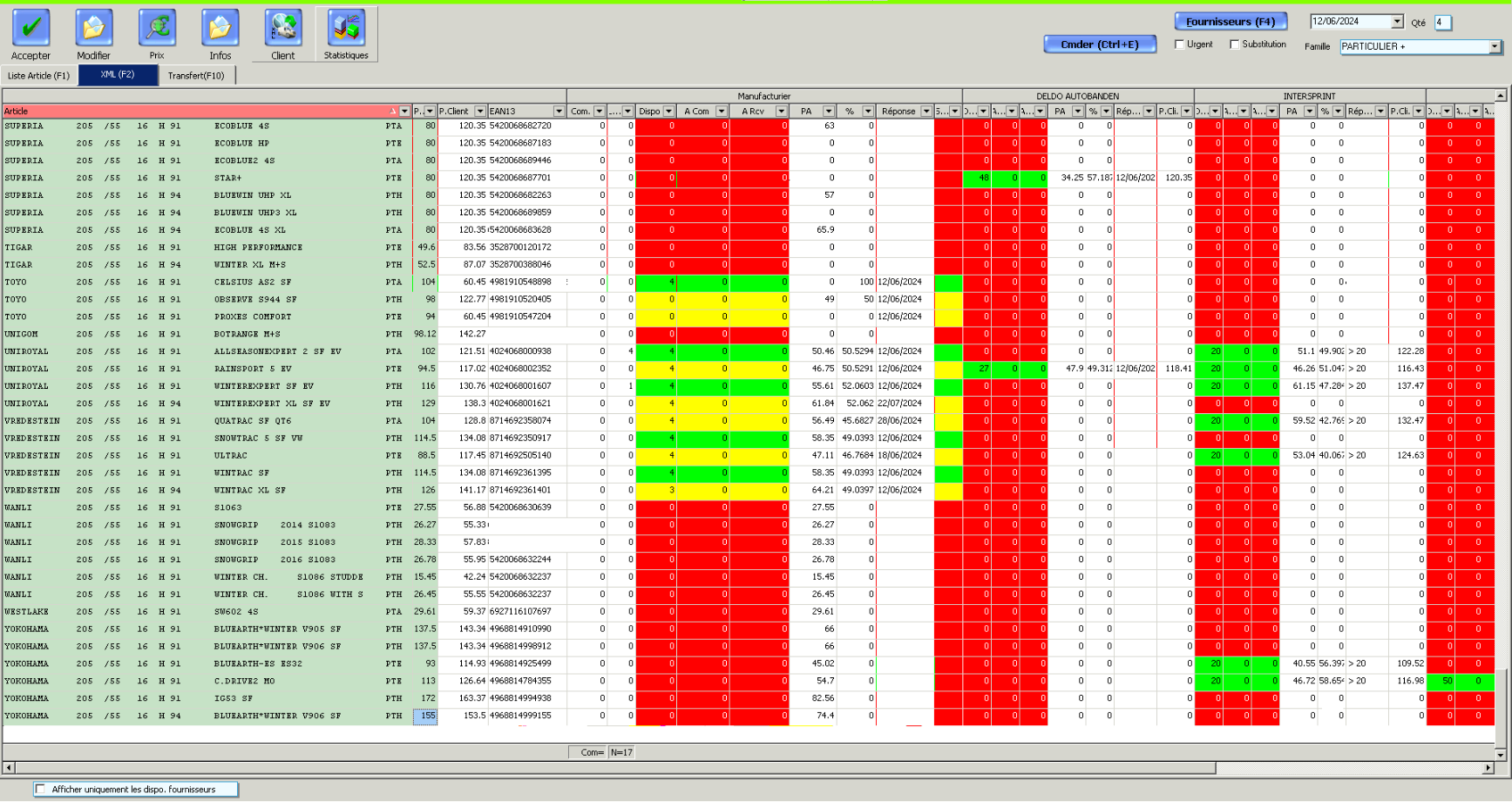The height and width of the screenshot is (802, 1512).
Task: Click the vertical scrollbar up arrow
Action: pos(1501,95)
